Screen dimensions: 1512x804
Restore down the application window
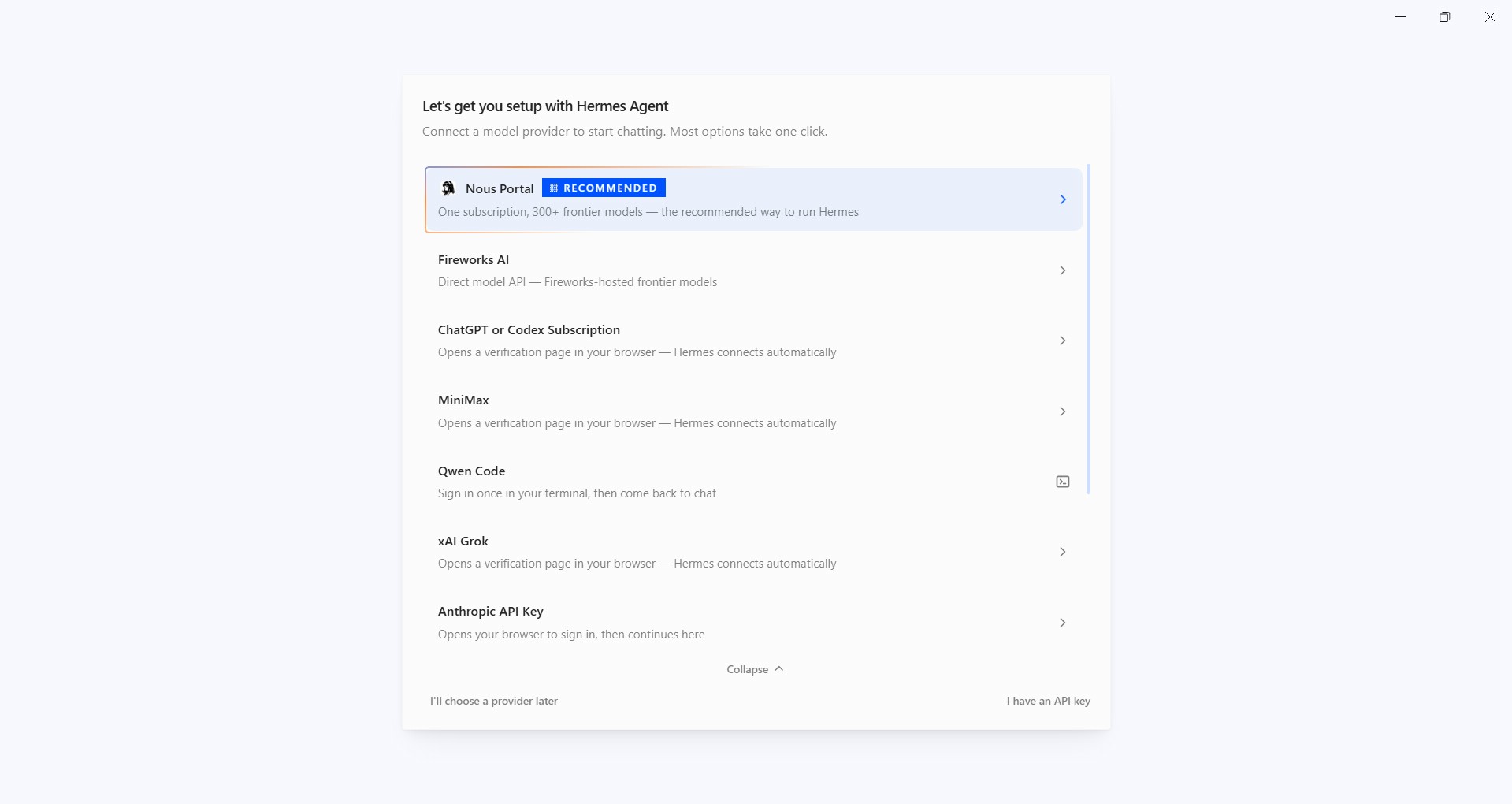point(1444,17)
